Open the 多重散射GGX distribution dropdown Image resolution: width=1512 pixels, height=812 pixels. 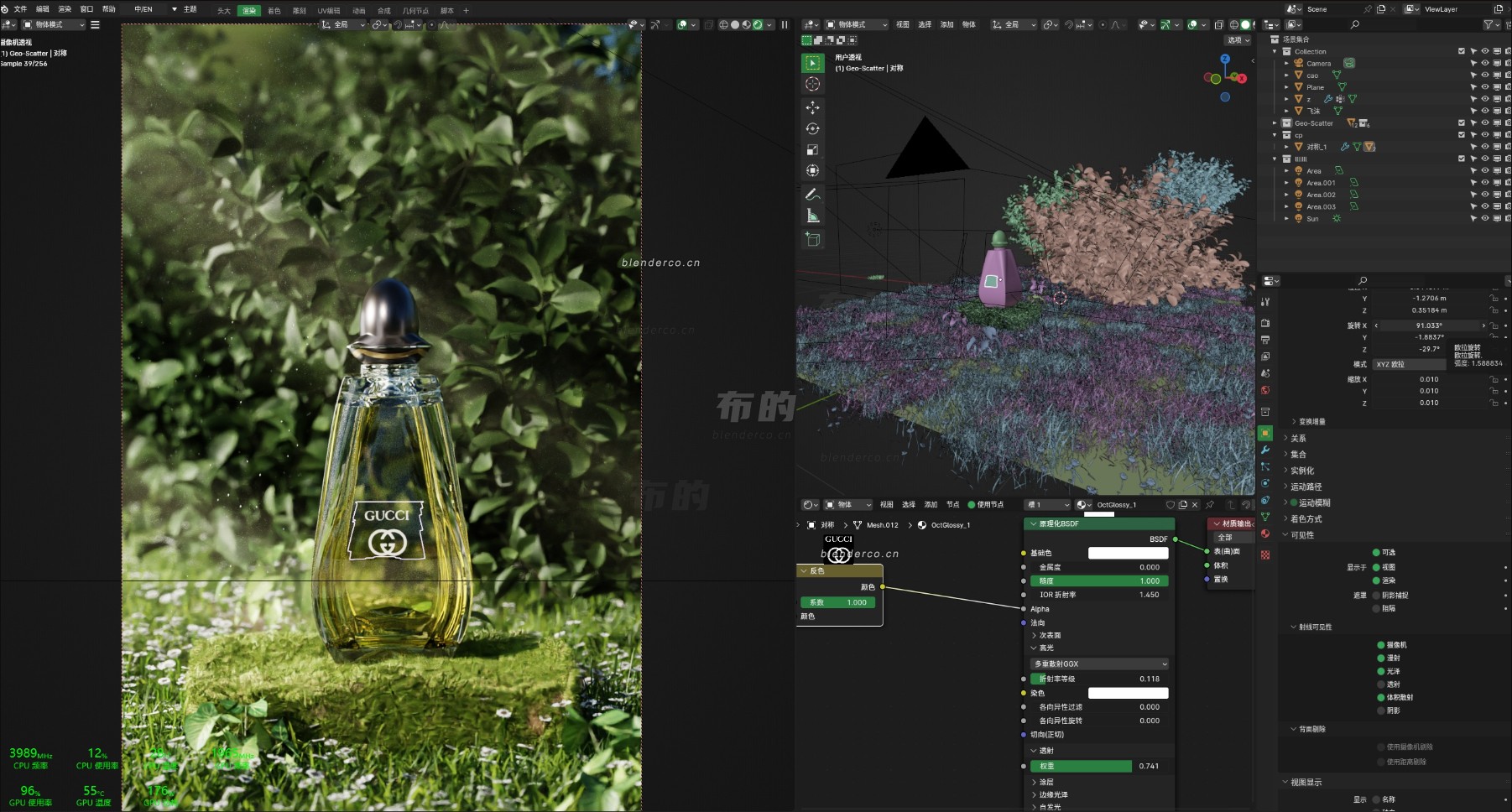pyautogui.click(x=1099, y=664)
